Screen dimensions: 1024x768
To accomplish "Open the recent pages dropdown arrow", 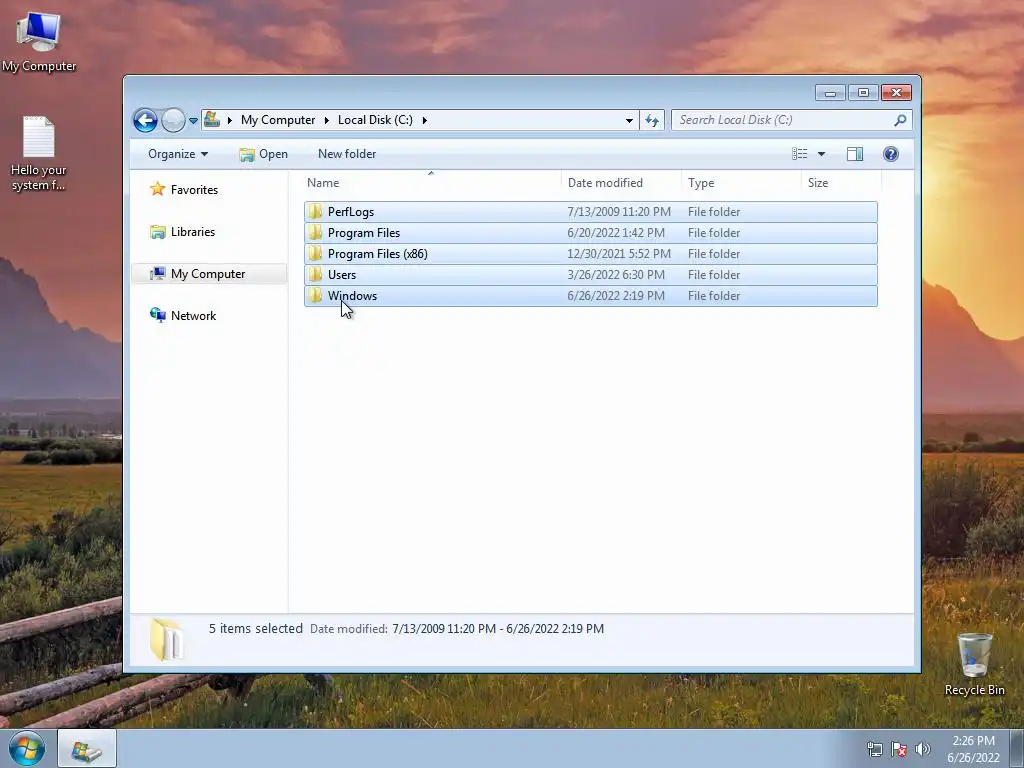I will (193, 121).
